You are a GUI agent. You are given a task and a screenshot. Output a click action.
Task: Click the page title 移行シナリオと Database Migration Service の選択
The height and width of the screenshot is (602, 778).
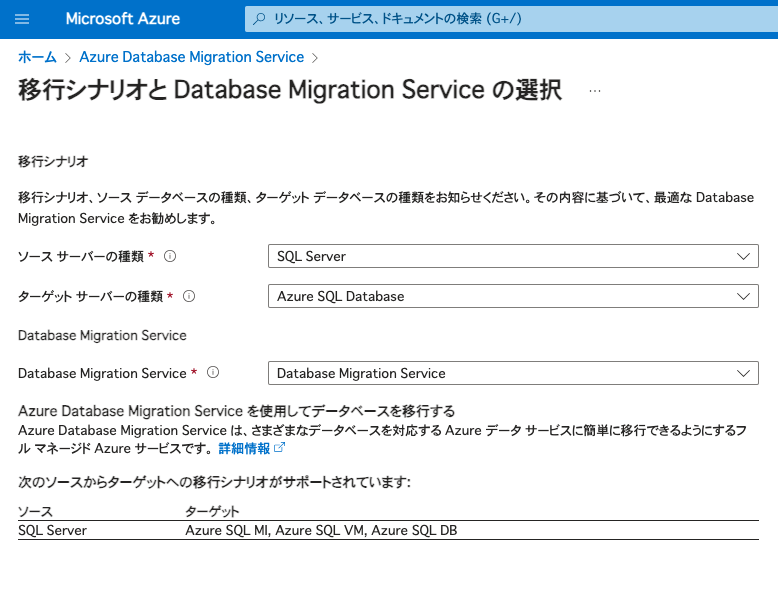[x=290, y=90]
